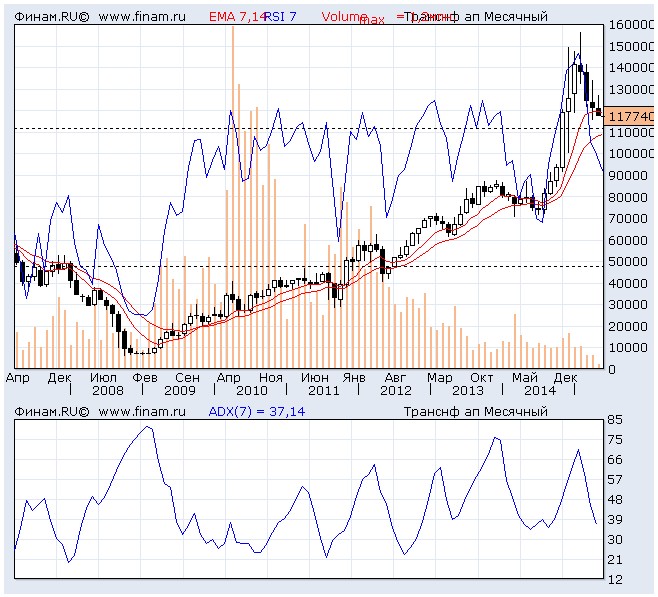The height and width of the screenshot is (597, 658).
Task: Click the www.finam.ru text above ADX chart
Action: 142,412
